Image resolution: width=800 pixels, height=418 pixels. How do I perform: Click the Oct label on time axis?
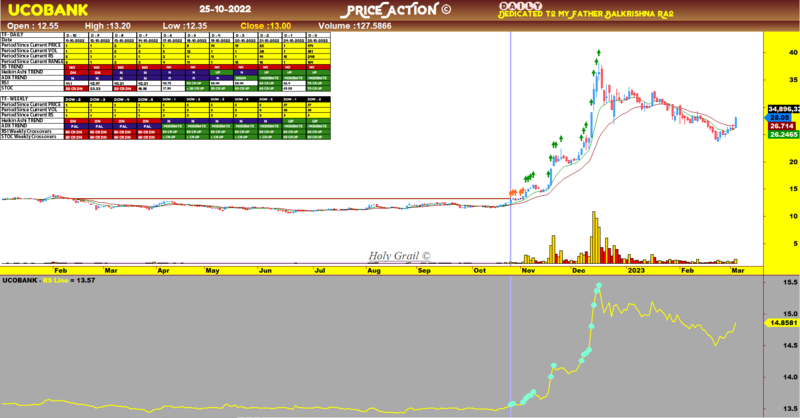[x=480, y=271]
